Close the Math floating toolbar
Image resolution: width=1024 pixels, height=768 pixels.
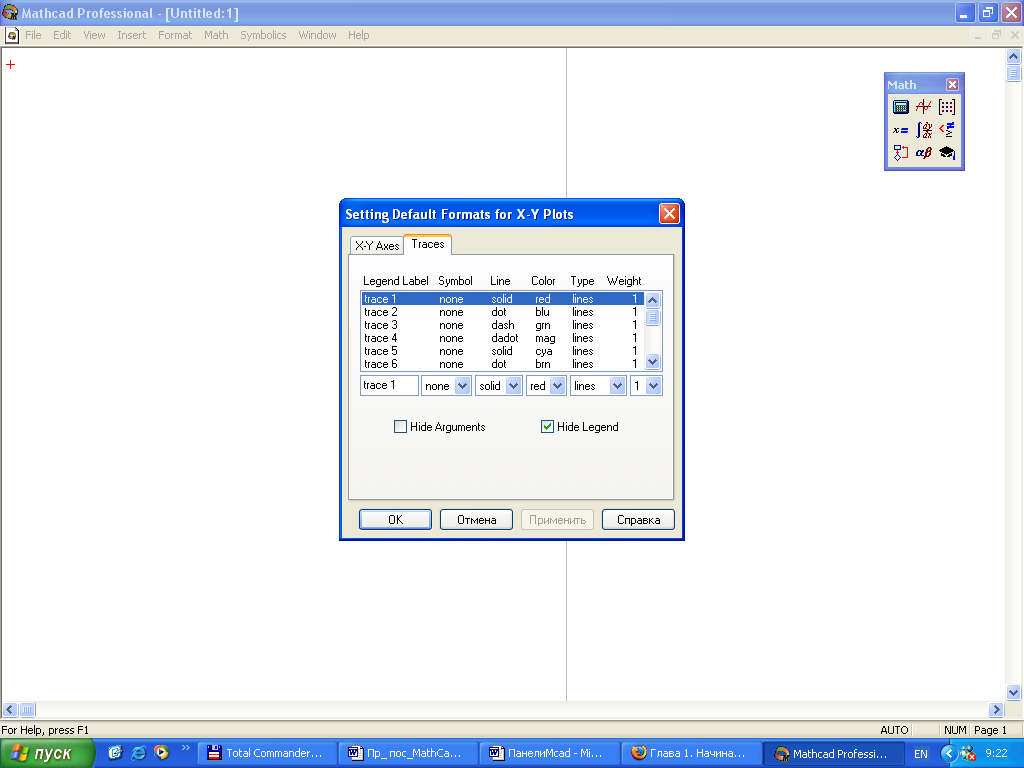[952, 84]
